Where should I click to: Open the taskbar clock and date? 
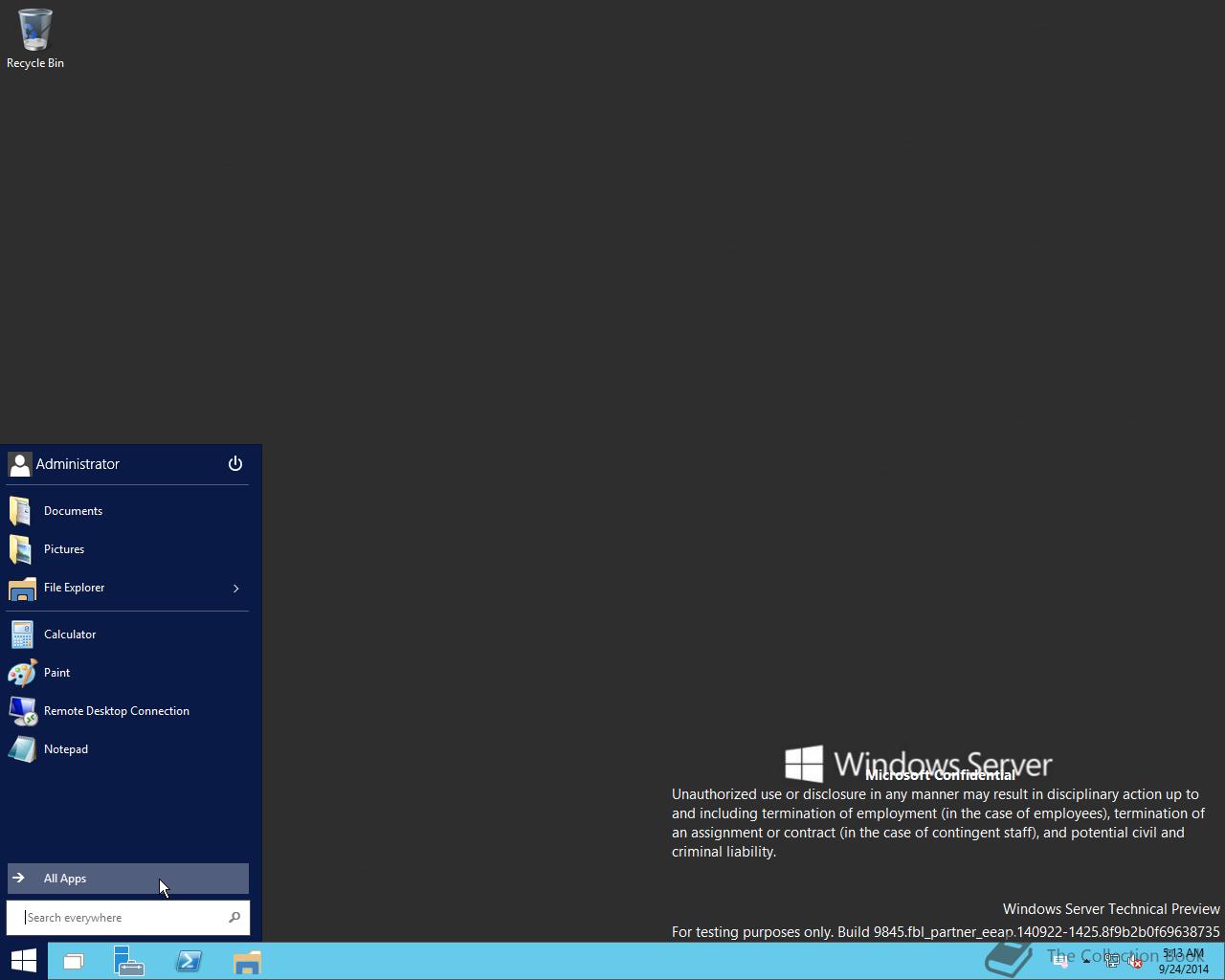(1184, 961)
